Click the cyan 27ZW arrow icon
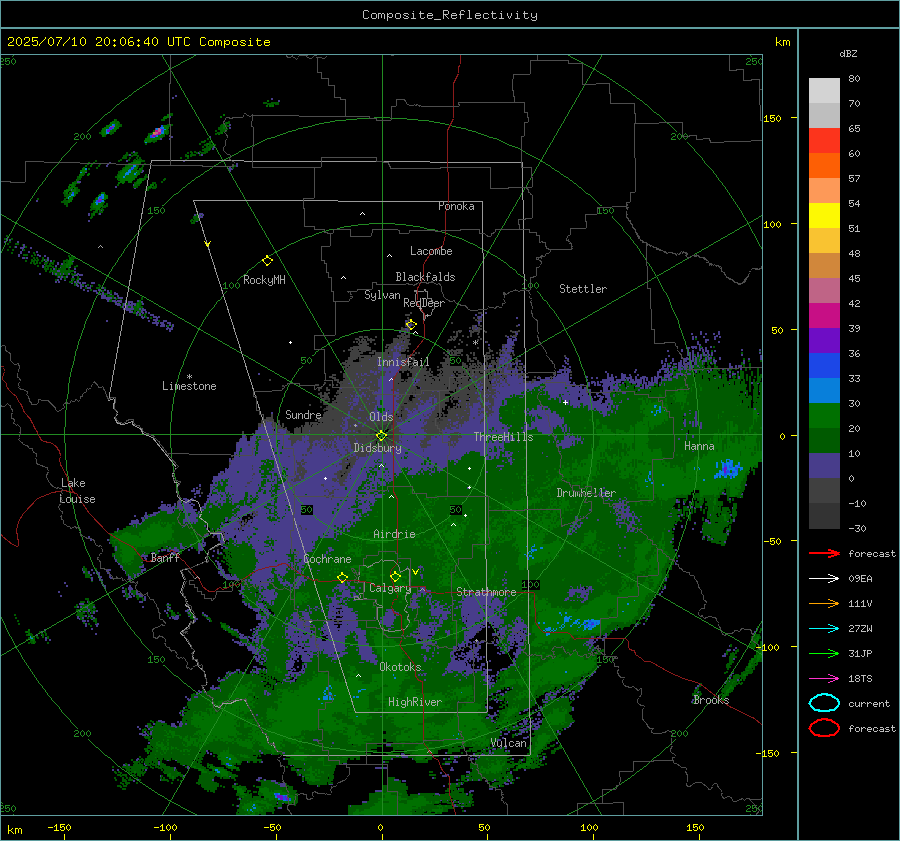 pos(824,629)
